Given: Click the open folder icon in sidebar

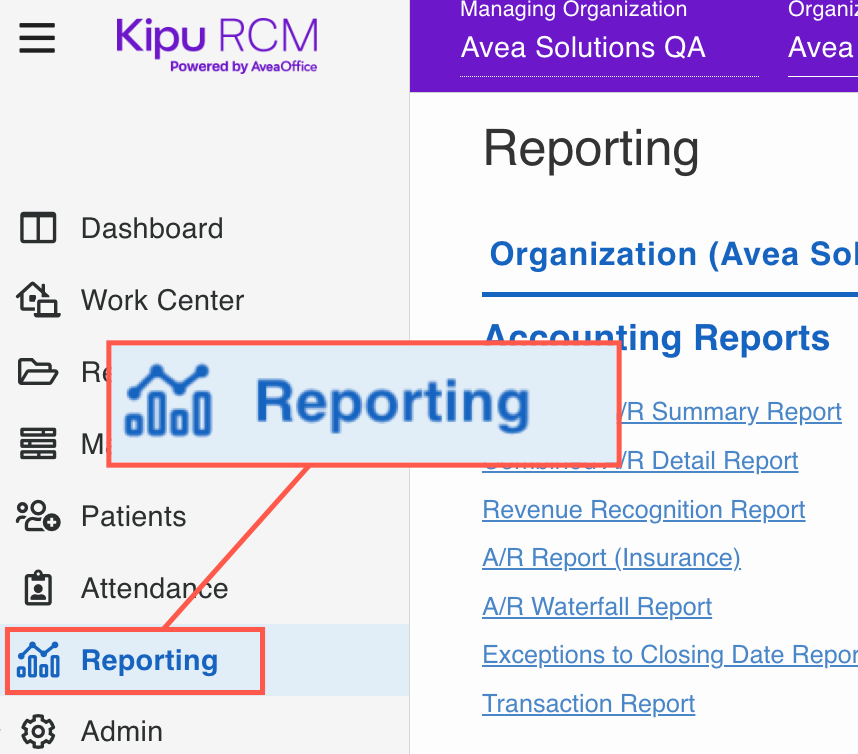Looking at the screenshot, I should click(x=38, y=372).
